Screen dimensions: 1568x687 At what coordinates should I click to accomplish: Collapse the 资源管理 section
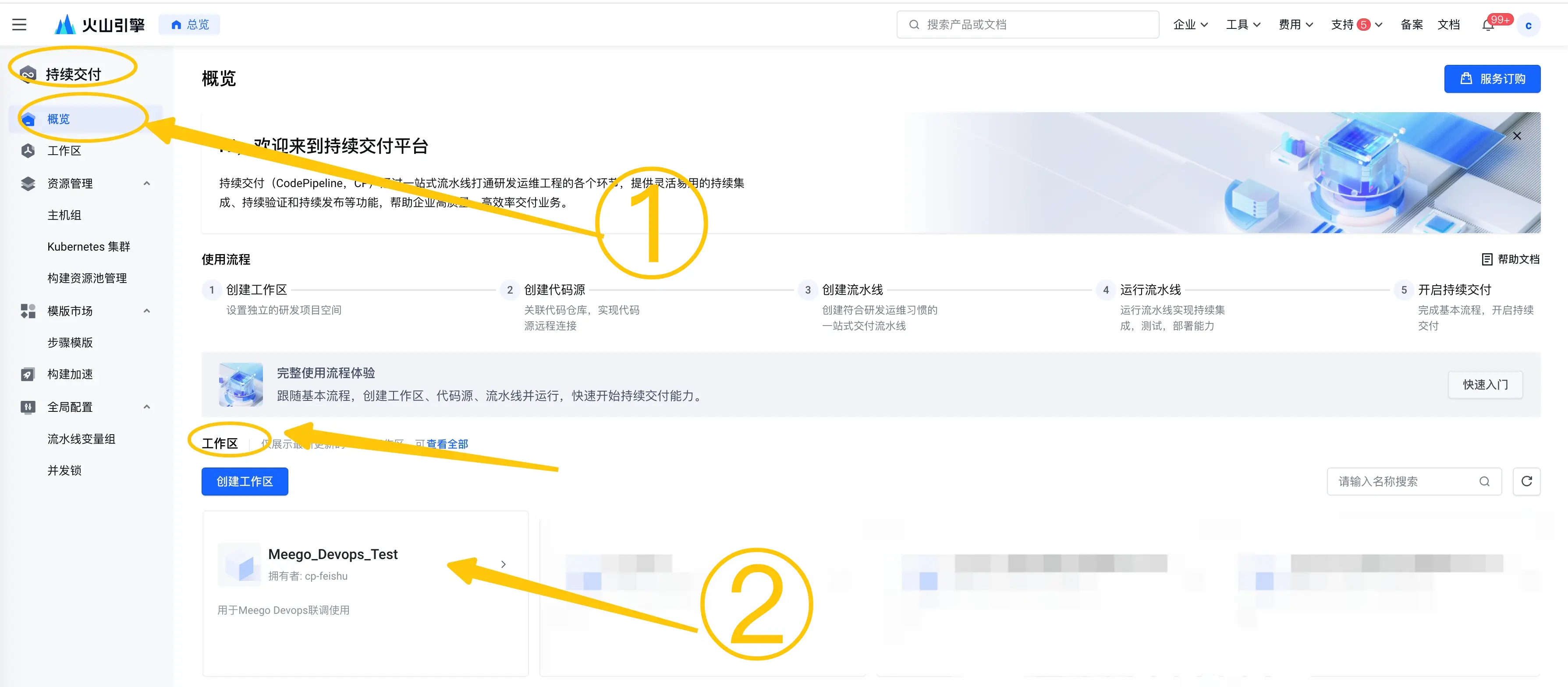[147, 183]
